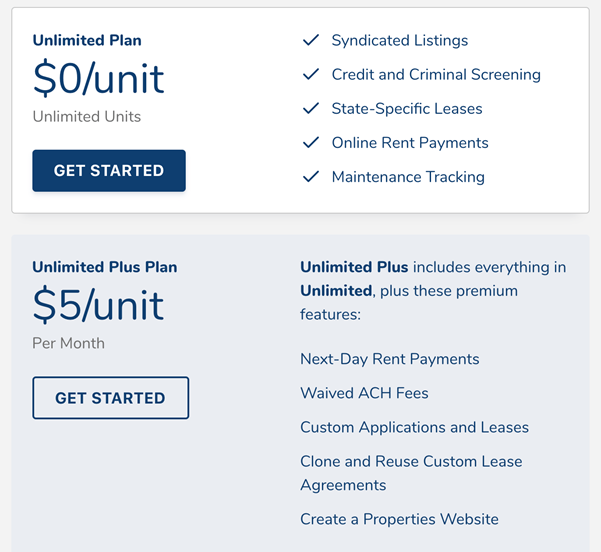
Task: Click Get Started for the Unlimited Plan
Action: coord(109,171)
